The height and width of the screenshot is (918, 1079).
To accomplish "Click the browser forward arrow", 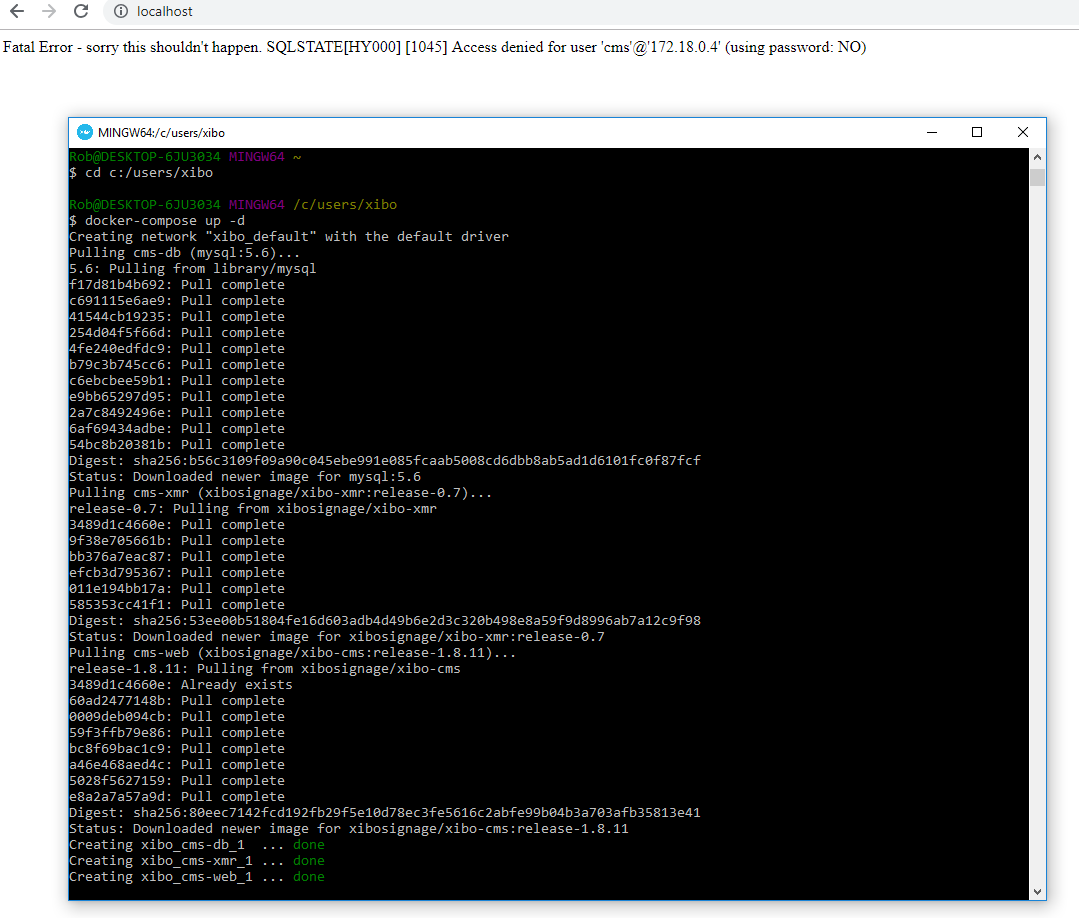I will 49,11.
